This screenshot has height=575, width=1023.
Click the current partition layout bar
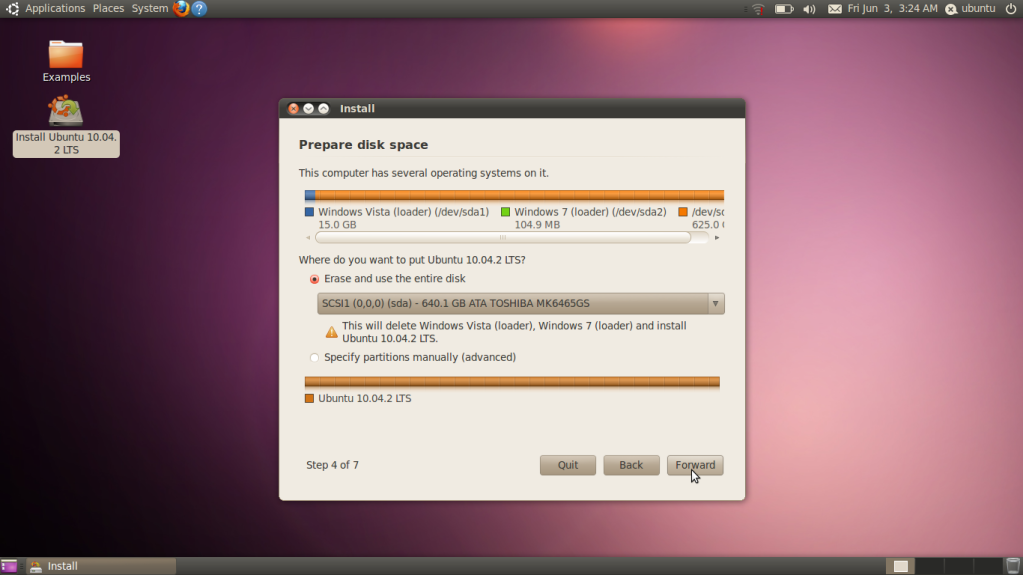pyautogui.click(x=514, y=195)
